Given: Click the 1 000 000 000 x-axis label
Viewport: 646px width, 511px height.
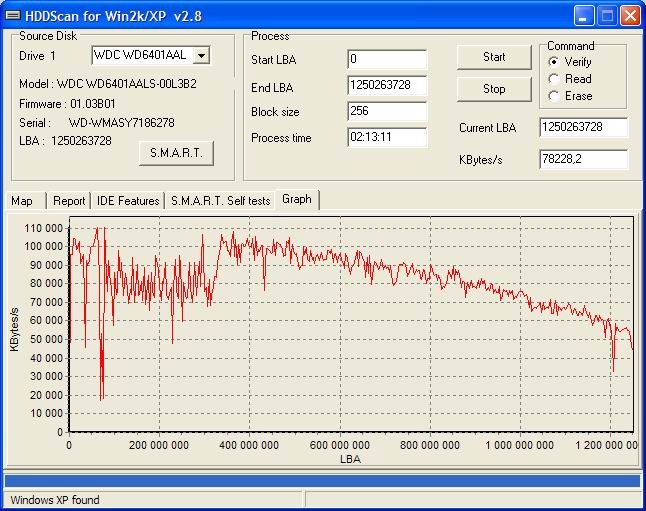Looking at the screenshot, I should (x=520, y=445).
